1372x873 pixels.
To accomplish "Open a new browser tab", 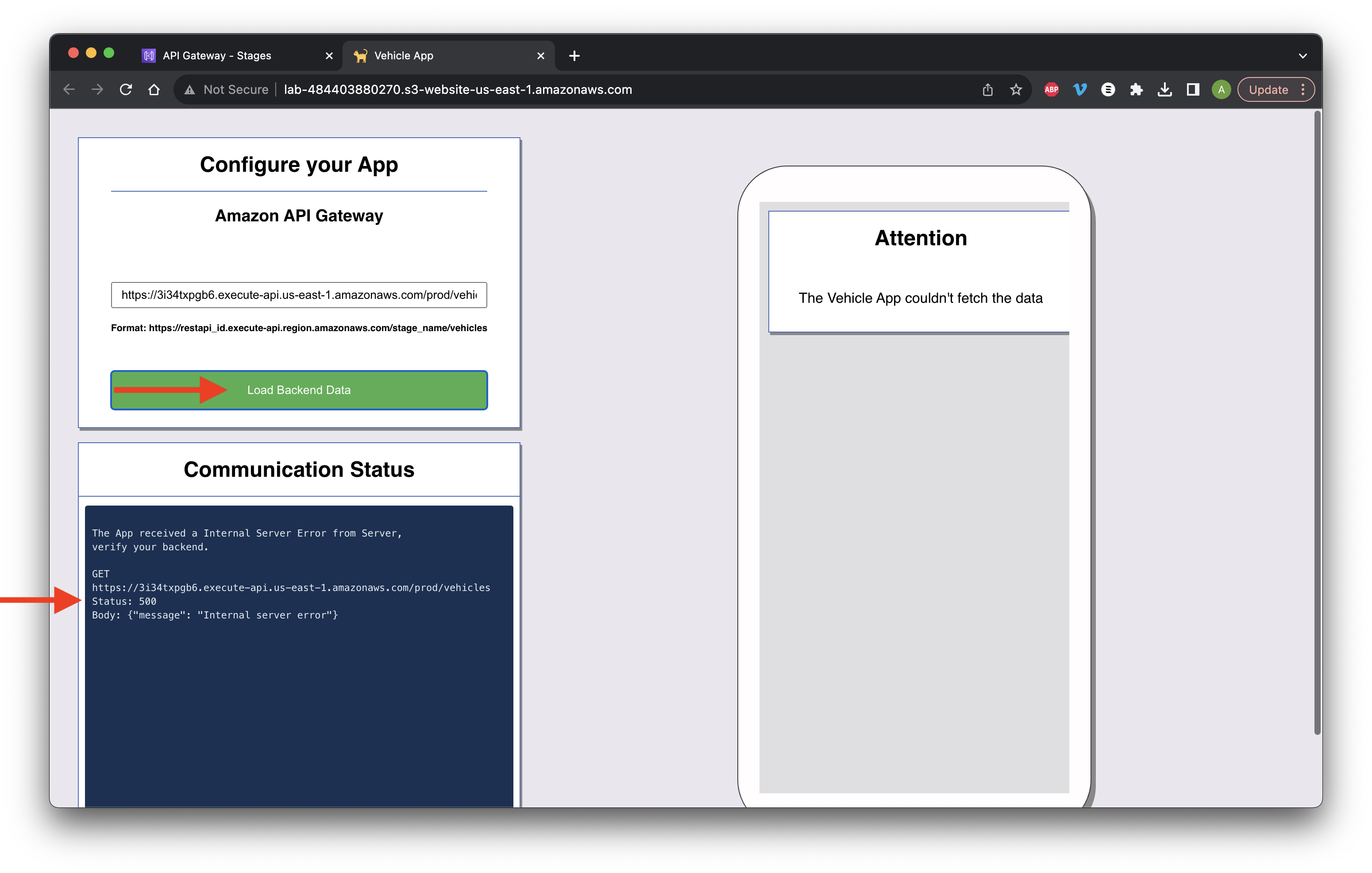I will click(574, 56).
